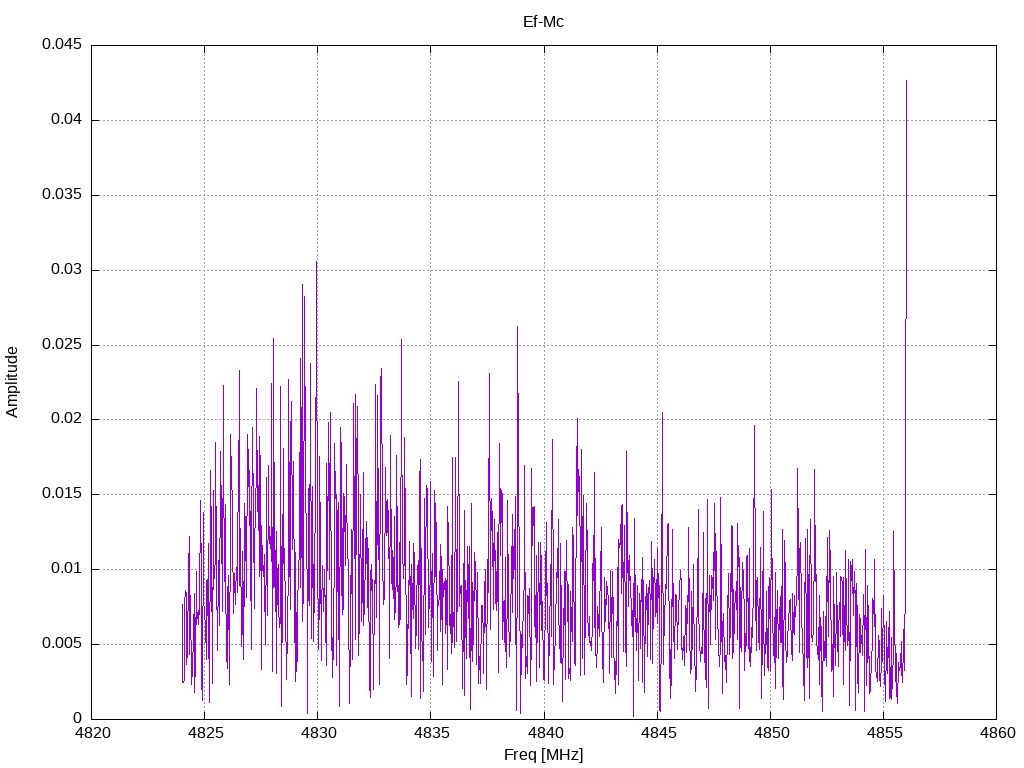Click the Amplitude y-axis label
The width and height of the screenshot is (1024, 768).
coord(12,382)
